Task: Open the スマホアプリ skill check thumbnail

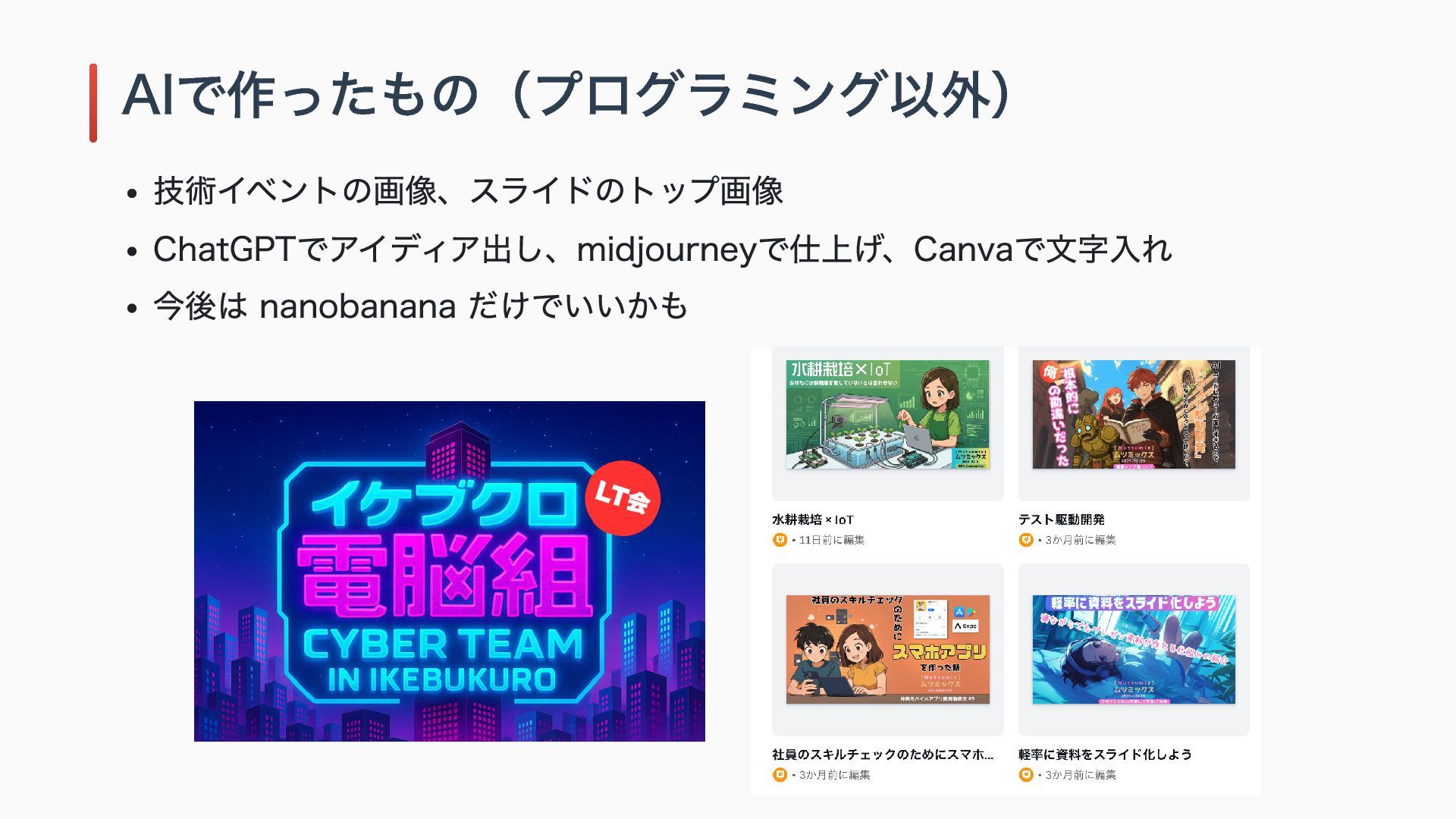Action: (x=887, y=649)
